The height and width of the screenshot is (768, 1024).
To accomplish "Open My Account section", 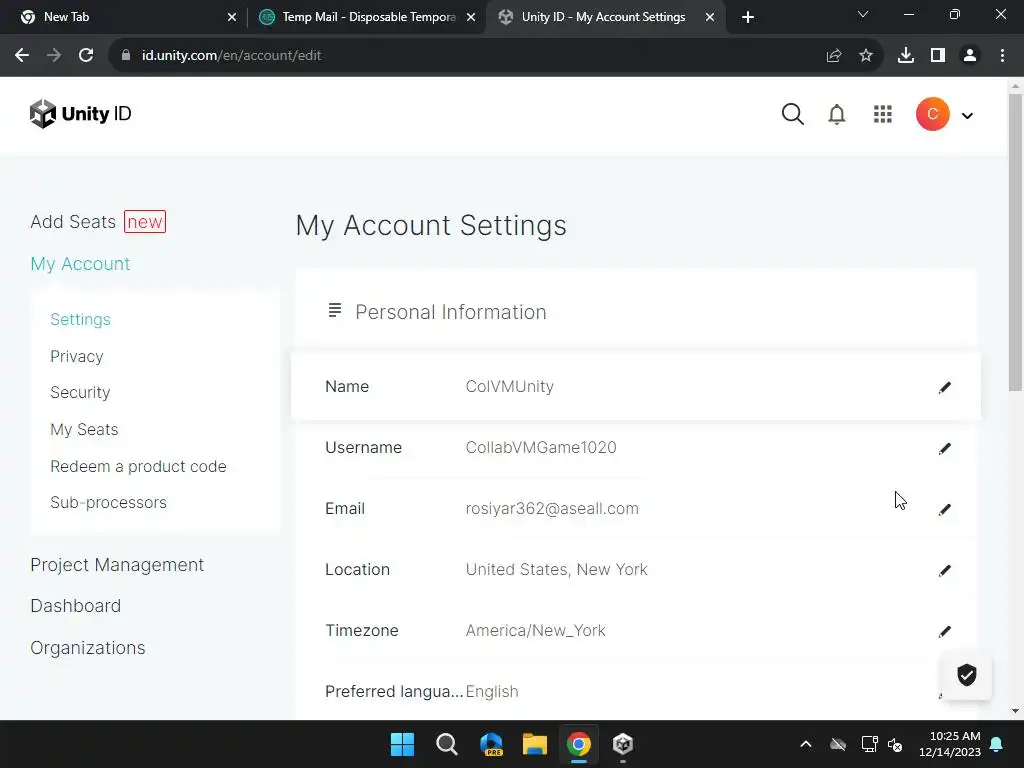I will (x=80, y=264).
